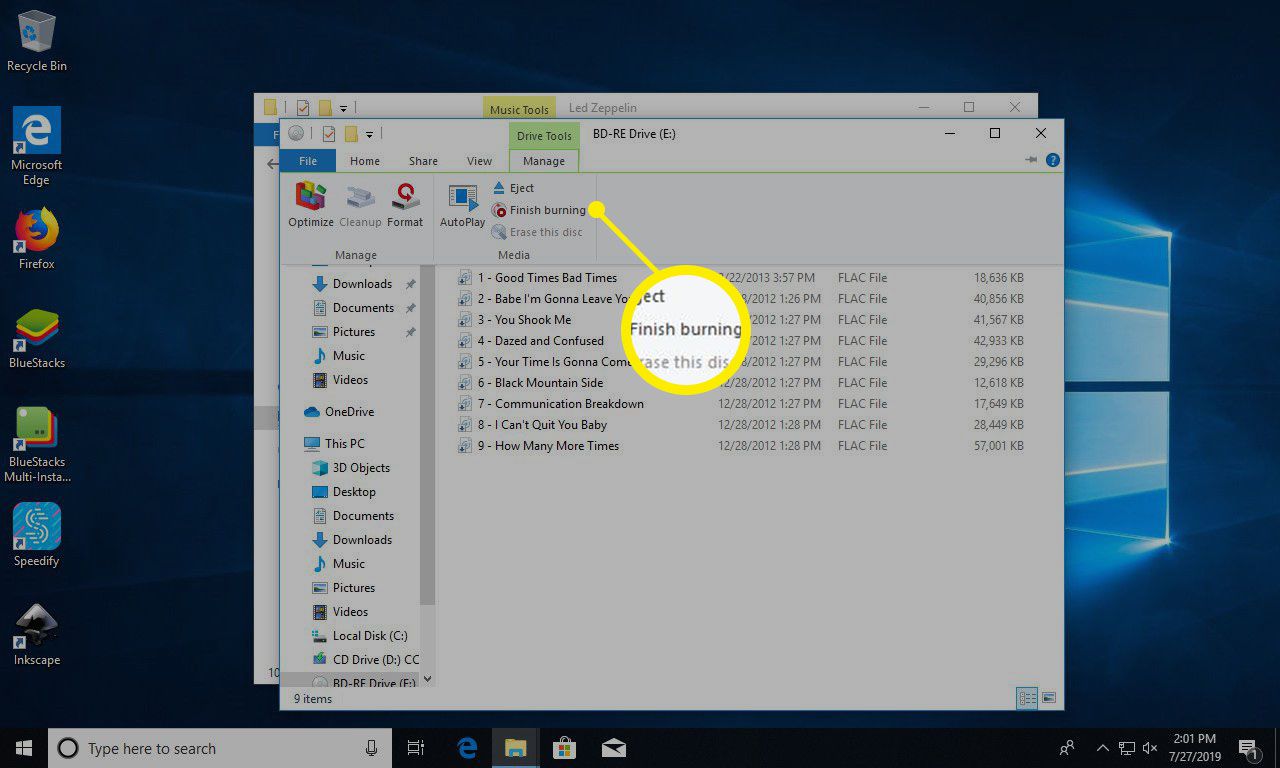Screen dimensions: 1280x768
Task: Unpin Downloads using its pin icon
Action: 410,284
